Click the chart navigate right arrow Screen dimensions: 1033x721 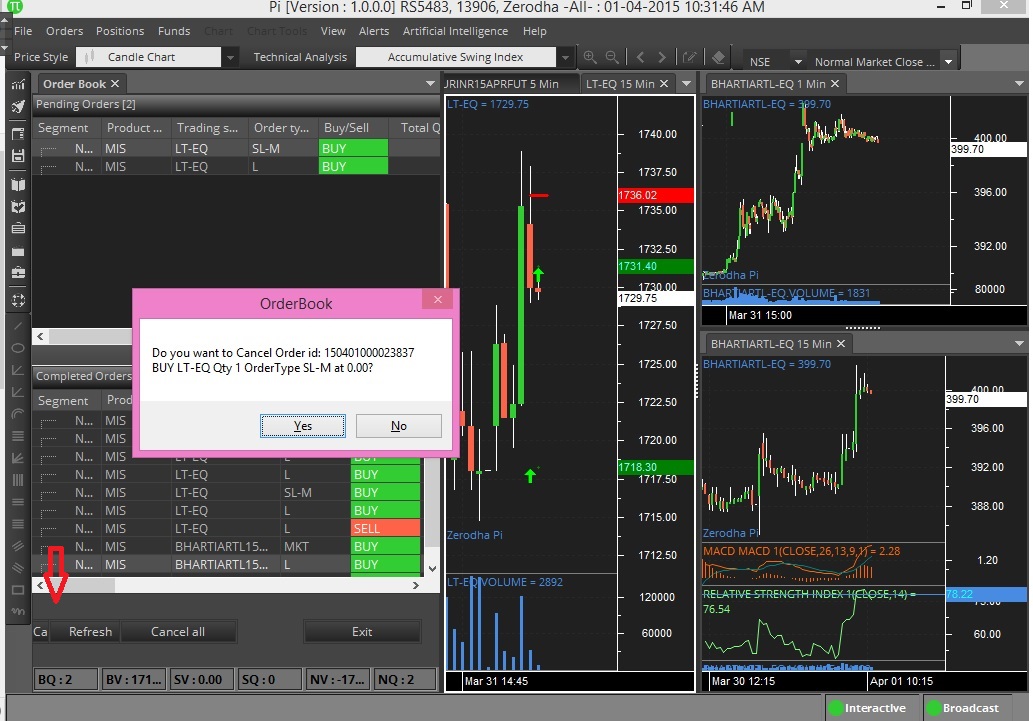662,57
